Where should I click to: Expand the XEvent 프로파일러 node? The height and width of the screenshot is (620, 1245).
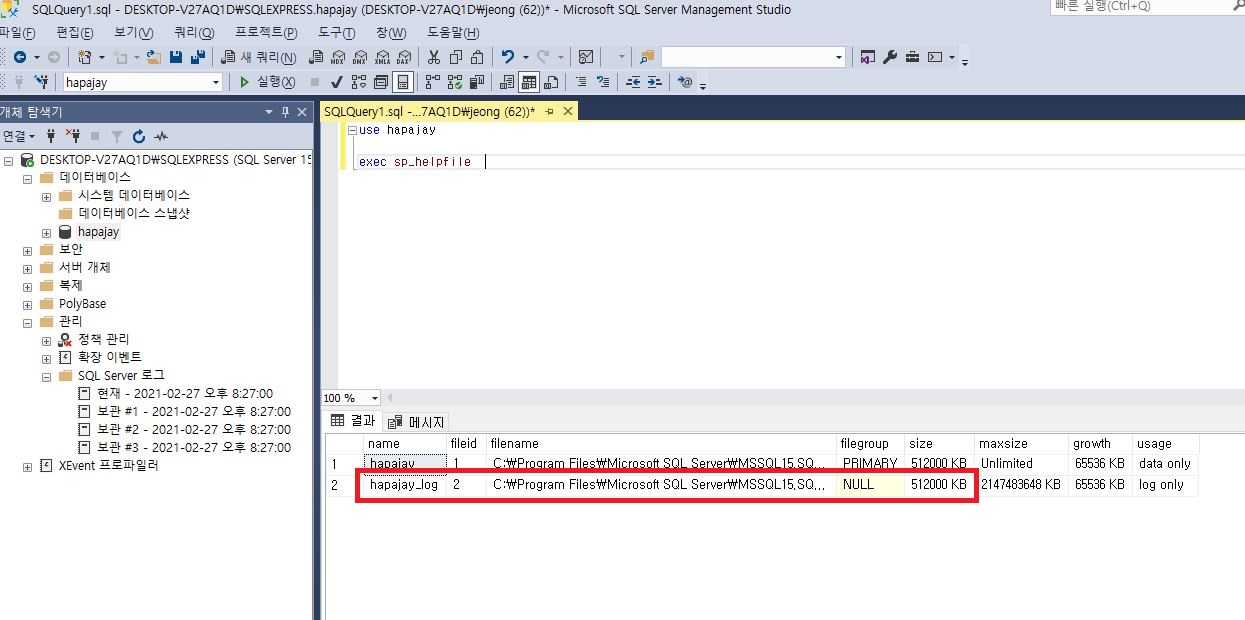27,466
